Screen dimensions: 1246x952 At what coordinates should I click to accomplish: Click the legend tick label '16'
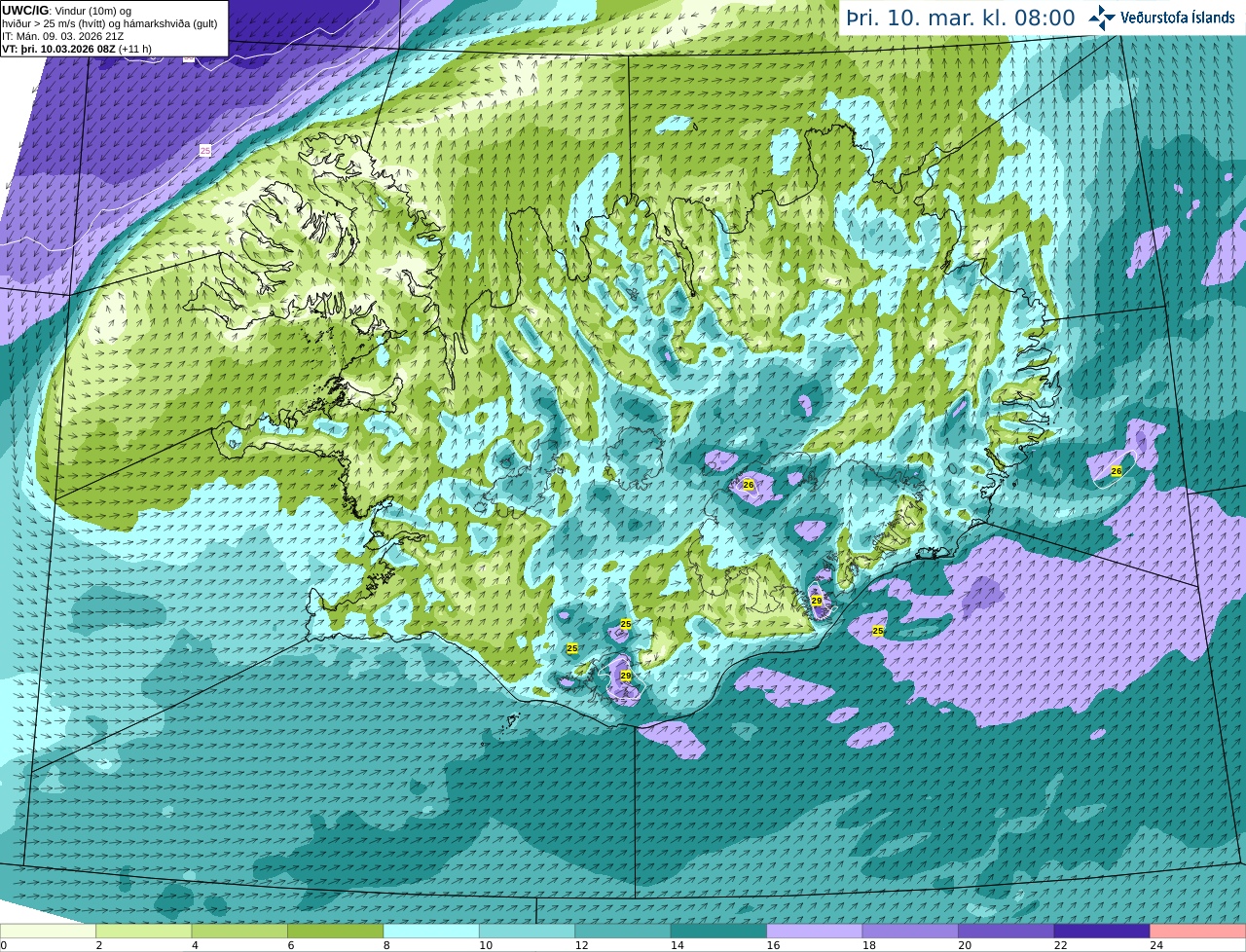(x=774, y=945)
